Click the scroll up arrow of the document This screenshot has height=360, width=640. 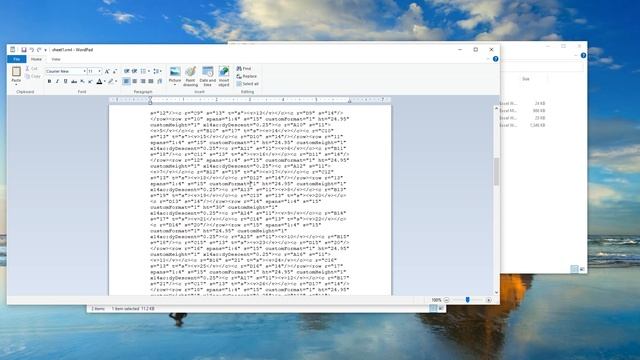pos(496,109)
